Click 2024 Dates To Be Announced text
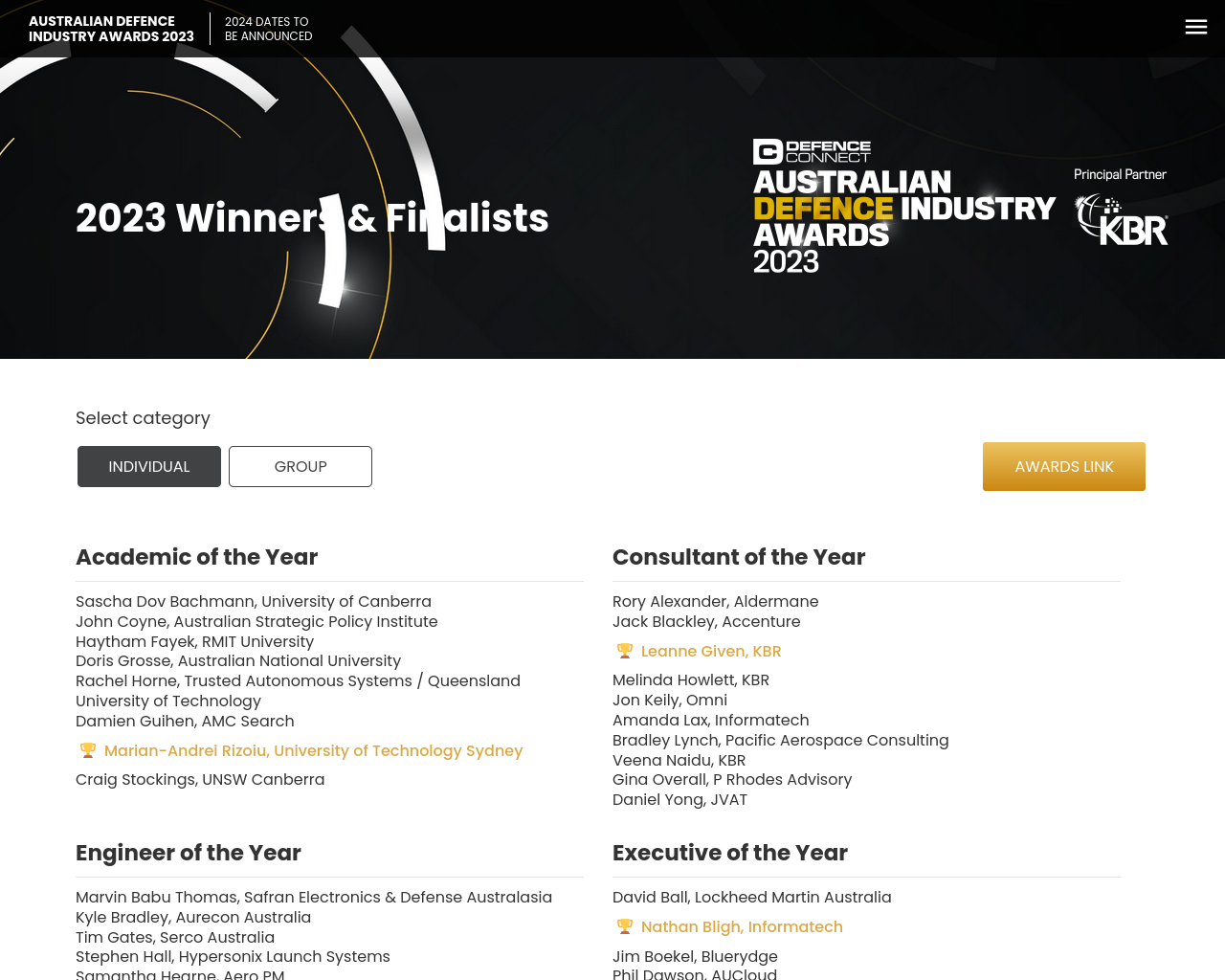This screenshot has height=980, width=1225. click(x=269, y=29)
